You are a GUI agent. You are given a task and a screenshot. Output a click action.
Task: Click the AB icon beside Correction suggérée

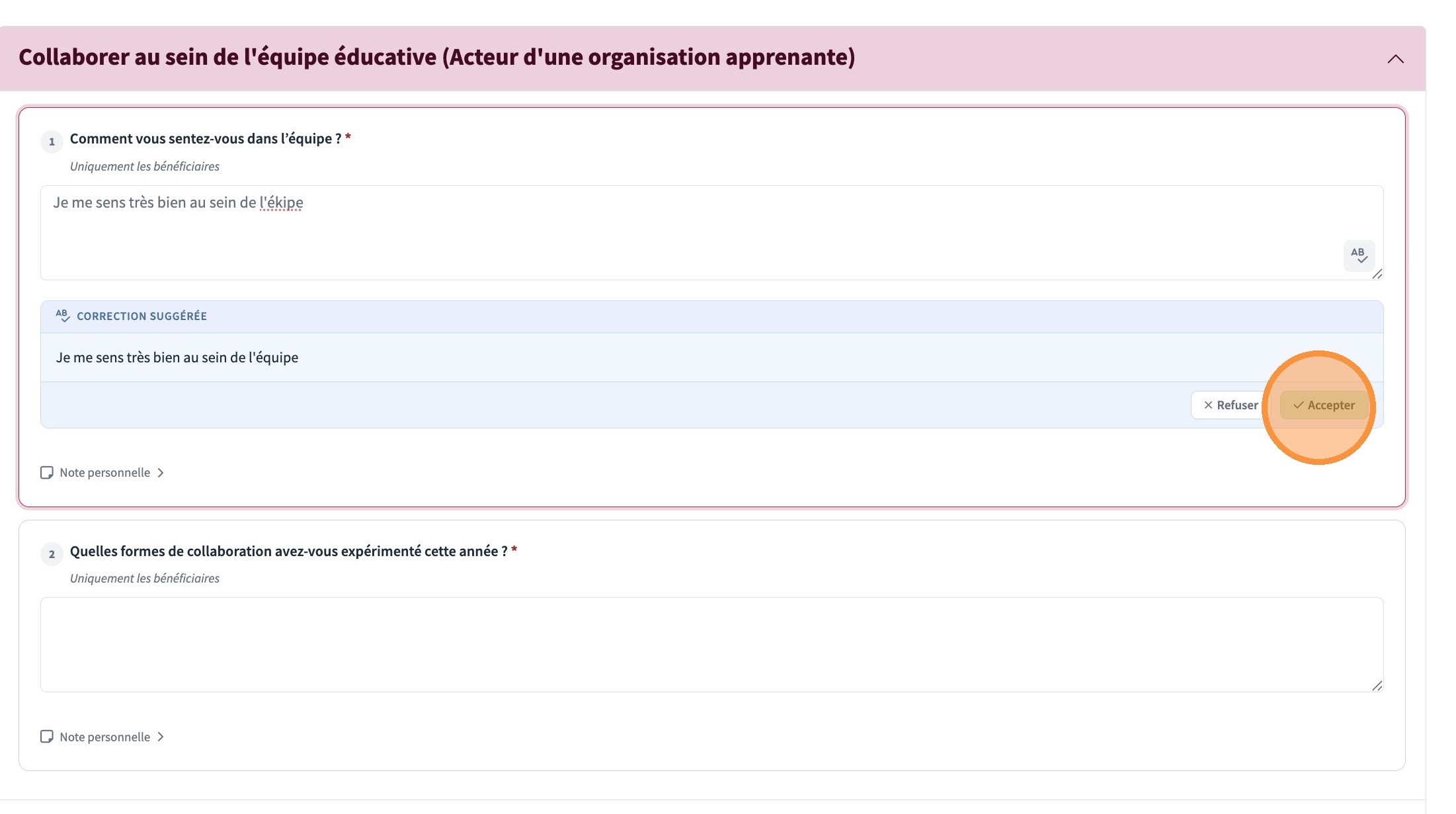[63, 316]
